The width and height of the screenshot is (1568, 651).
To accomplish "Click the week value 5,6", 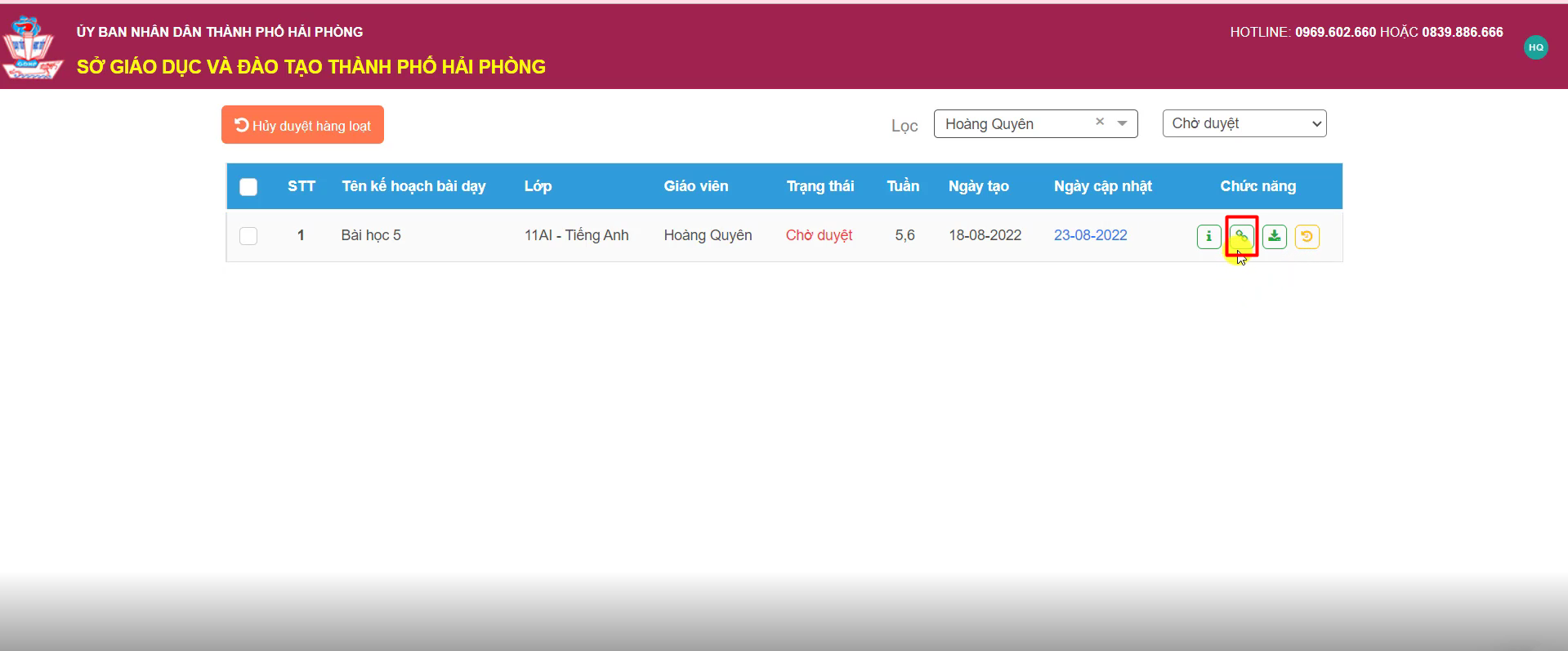I will (905, 235).
